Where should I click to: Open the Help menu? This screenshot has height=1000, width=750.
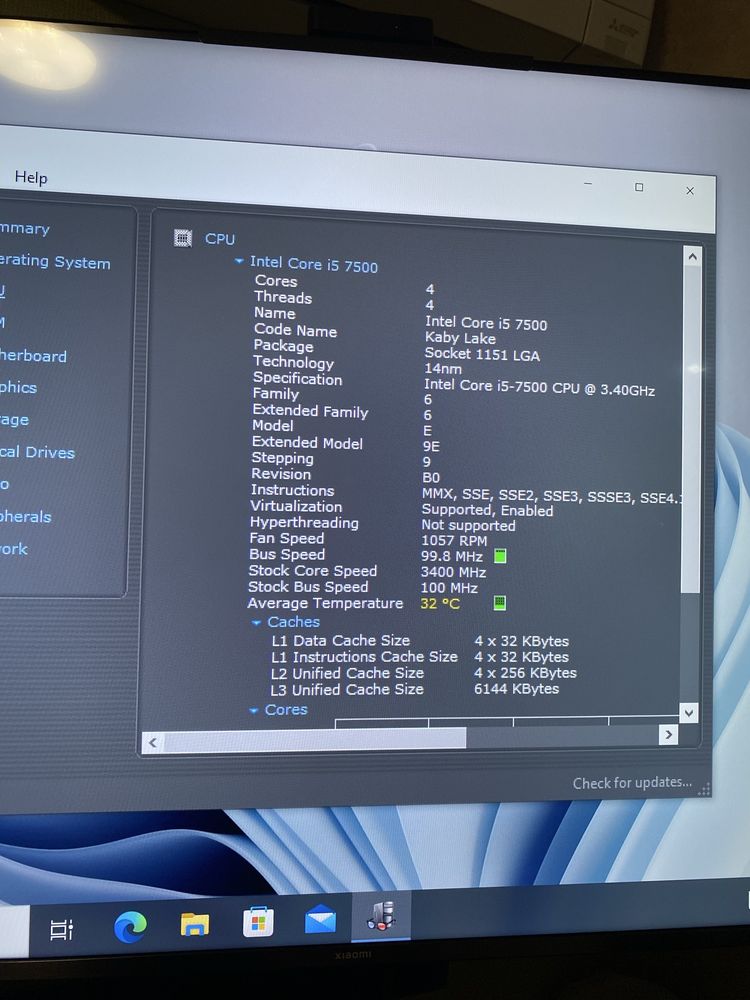pos(31,177)
